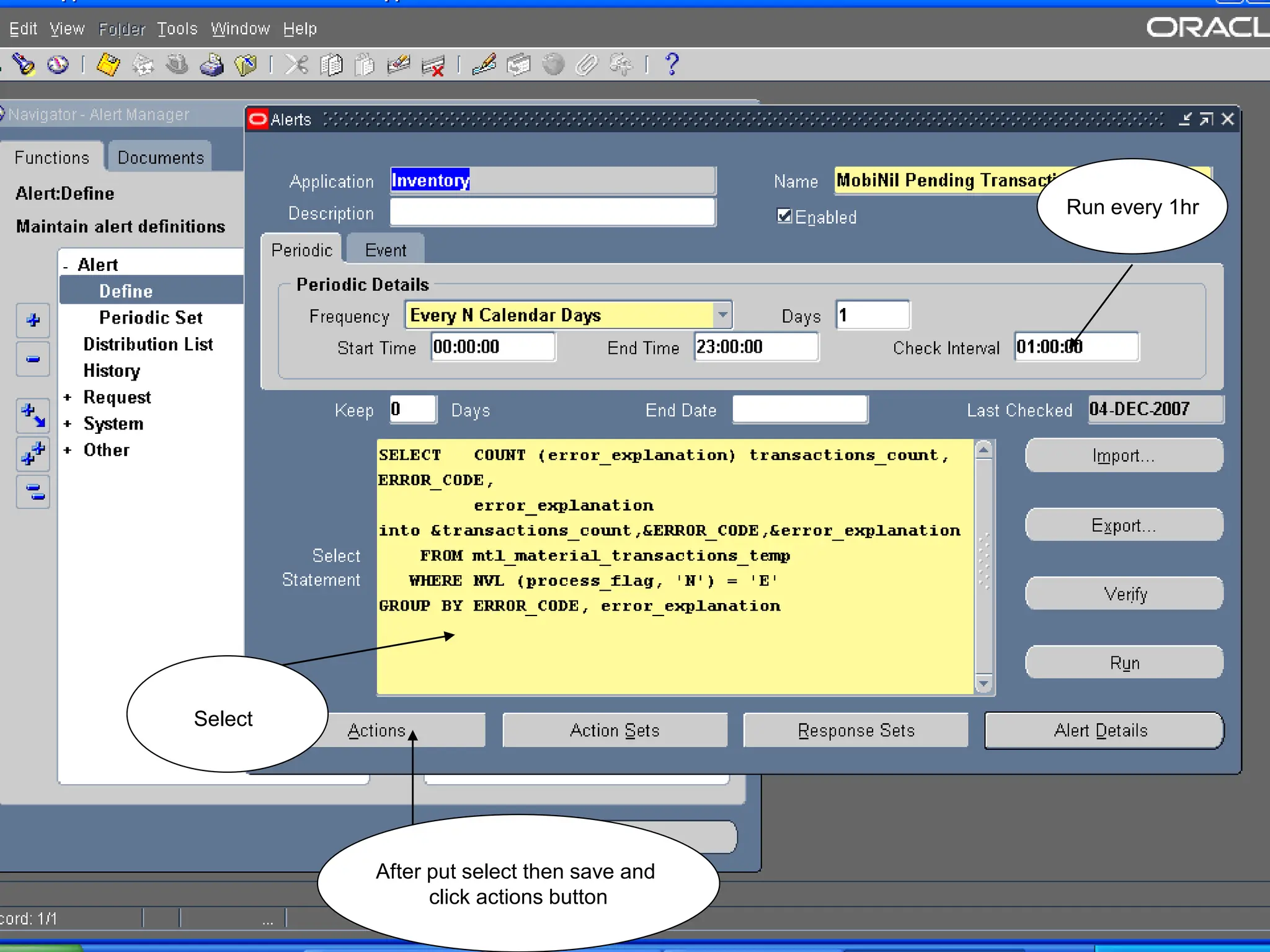Toggle the Enabled checkbox
This screenshot has height=952, width=1270.
click(784, 216)
